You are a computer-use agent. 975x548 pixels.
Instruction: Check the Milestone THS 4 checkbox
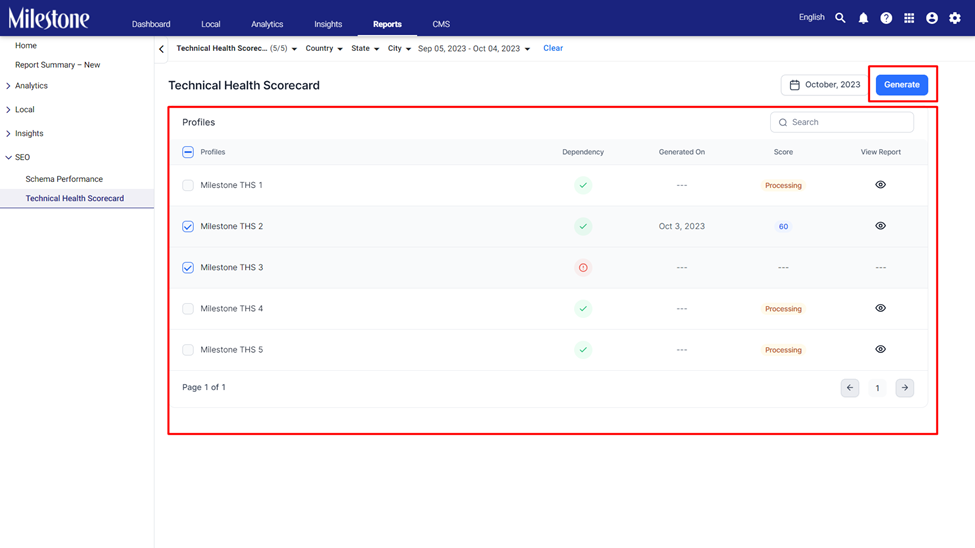coord(188,309)
